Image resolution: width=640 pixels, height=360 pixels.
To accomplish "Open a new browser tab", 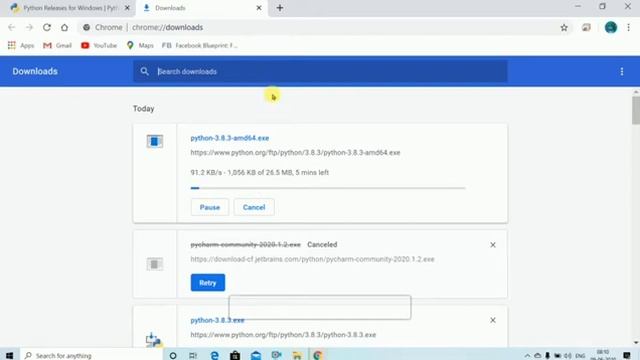I will [x=280, y=8].
